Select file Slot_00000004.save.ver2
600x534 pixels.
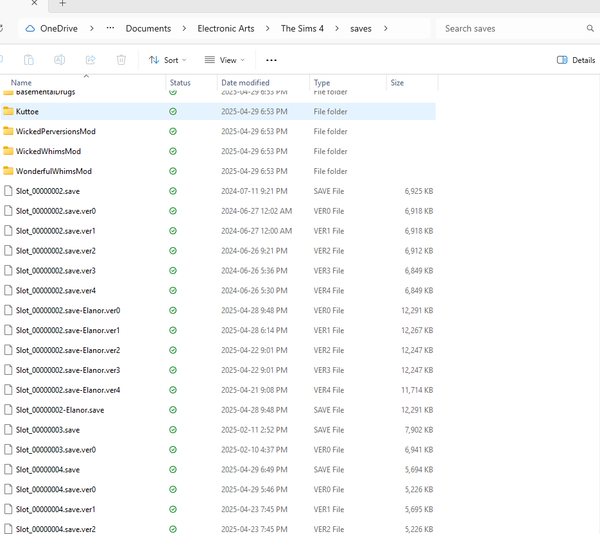tap(56, 529)
